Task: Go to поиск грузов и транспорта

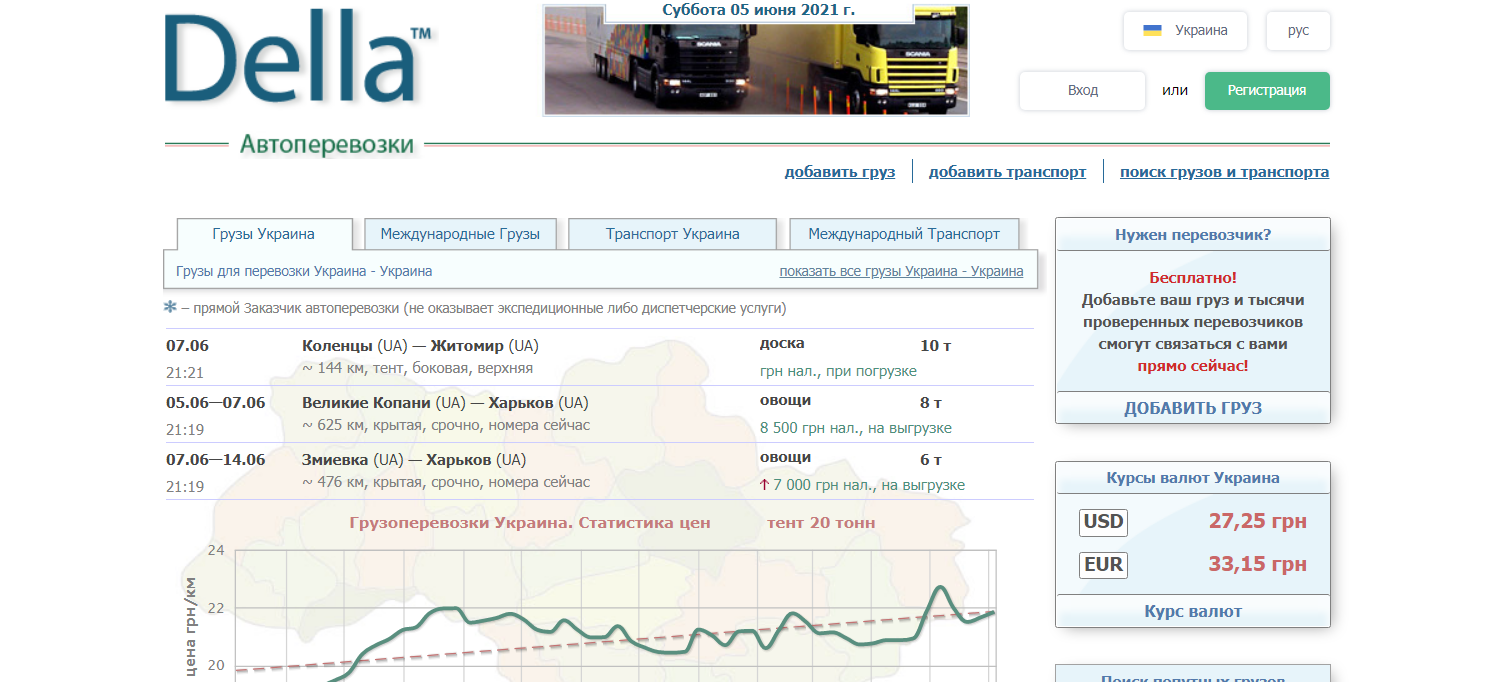Action: (1224, 172)
